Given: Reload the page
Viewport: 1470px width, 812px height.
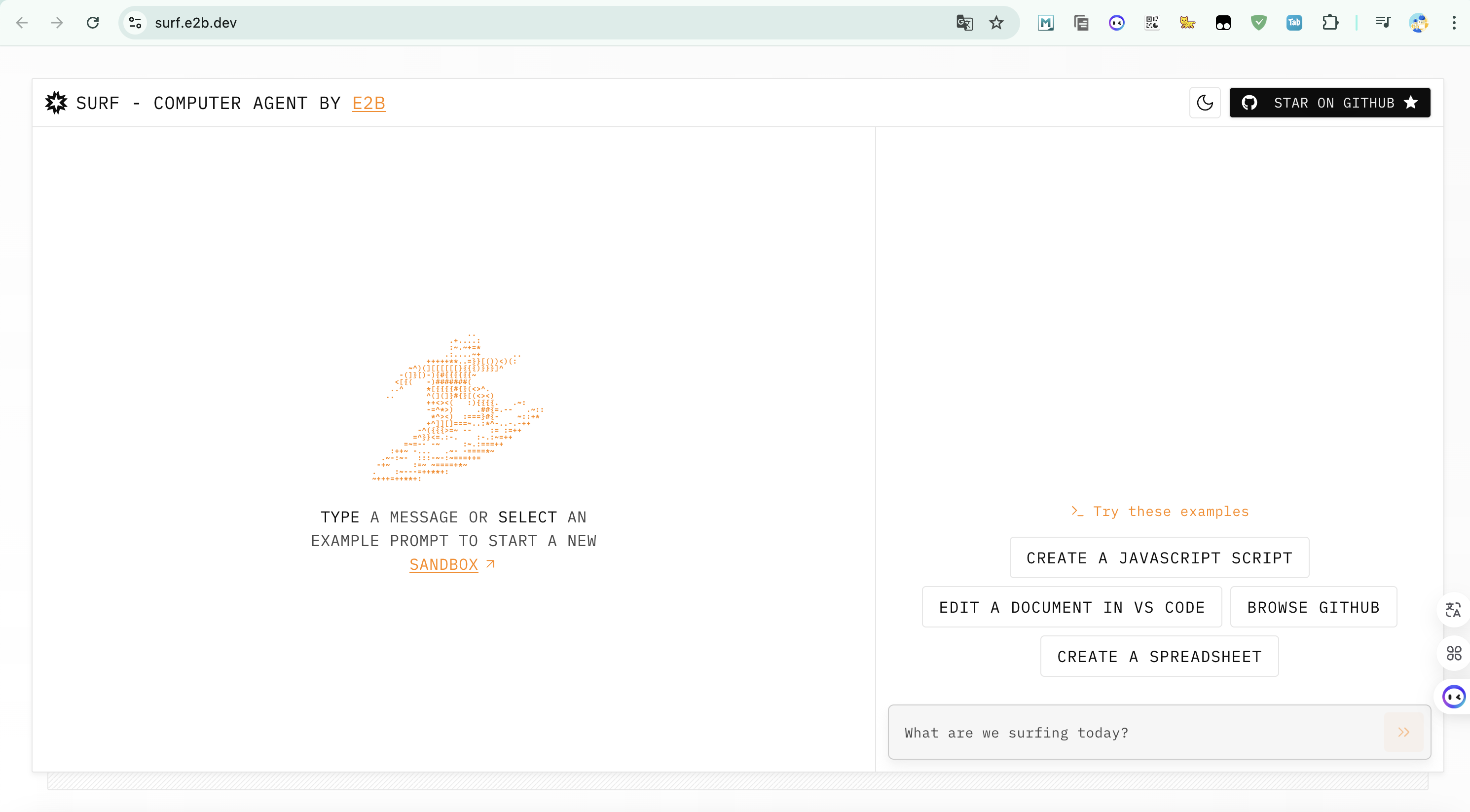Looking at the screenshot, I should point(92,23).
